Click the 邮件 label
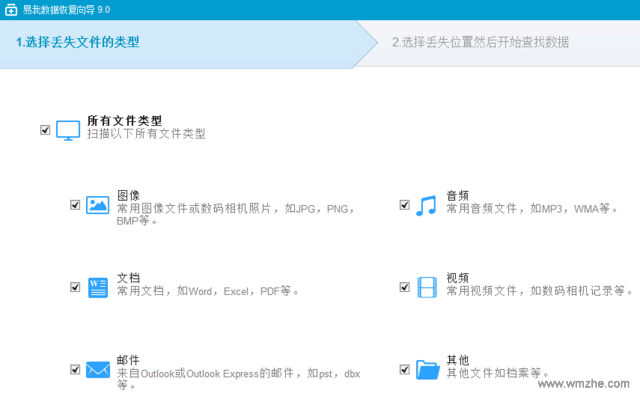 (128, 360)
